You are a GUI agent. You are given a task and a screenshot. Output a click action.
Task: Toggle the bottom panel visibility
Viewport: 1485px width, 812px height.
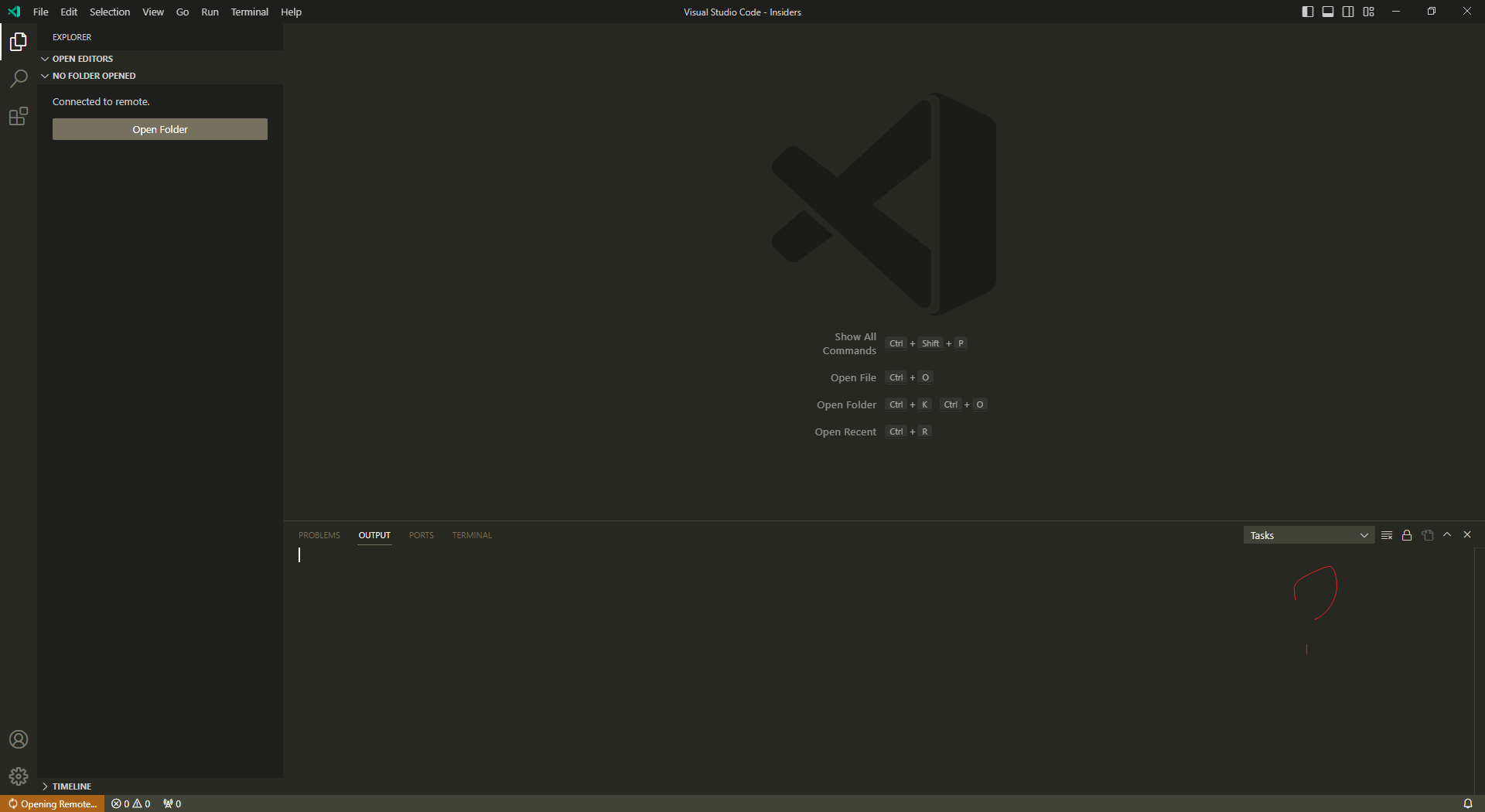pyautogui.click(x=1328, y=12)
